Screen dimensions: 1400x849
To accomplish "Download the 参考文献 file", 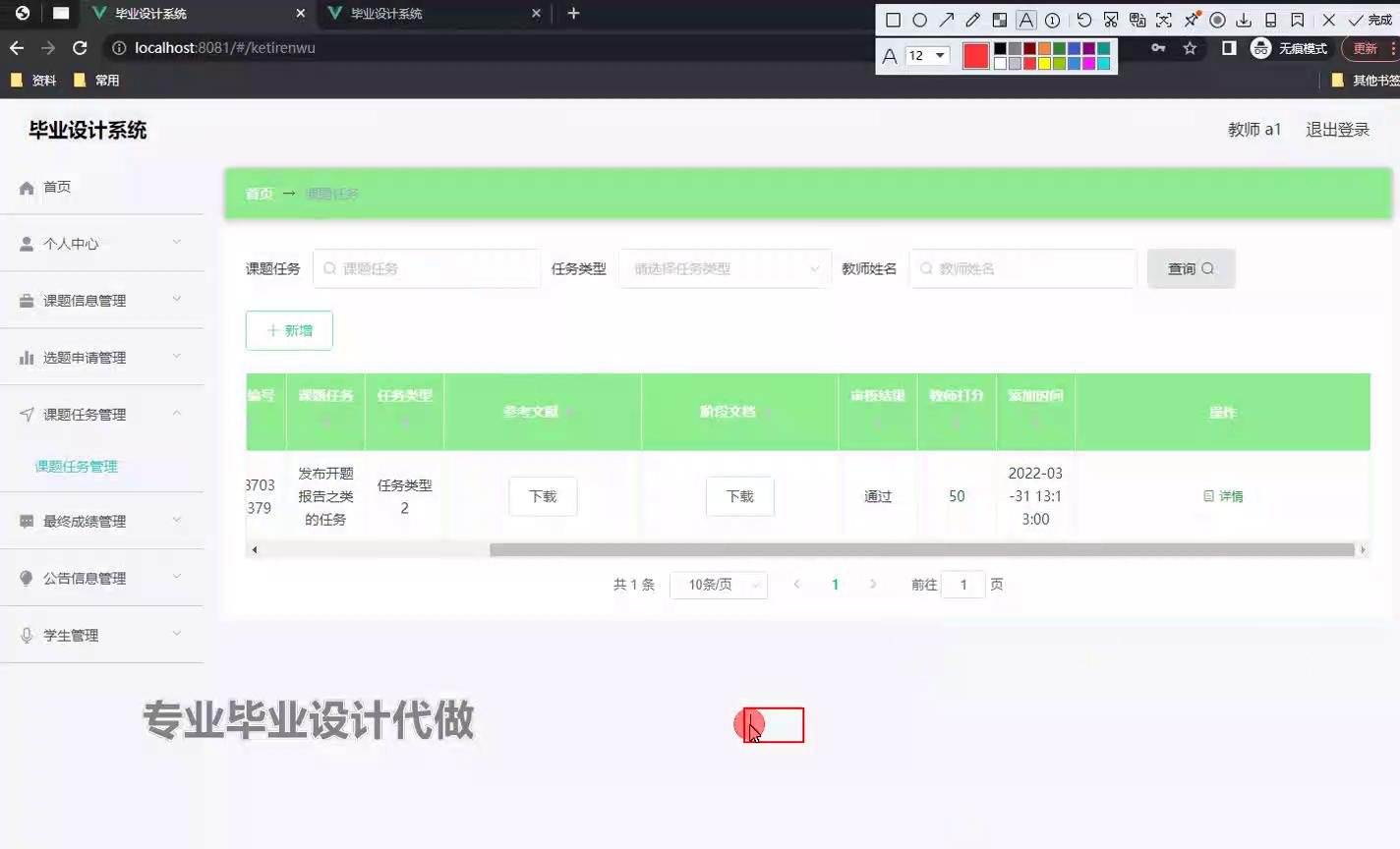I will point(543,496).
